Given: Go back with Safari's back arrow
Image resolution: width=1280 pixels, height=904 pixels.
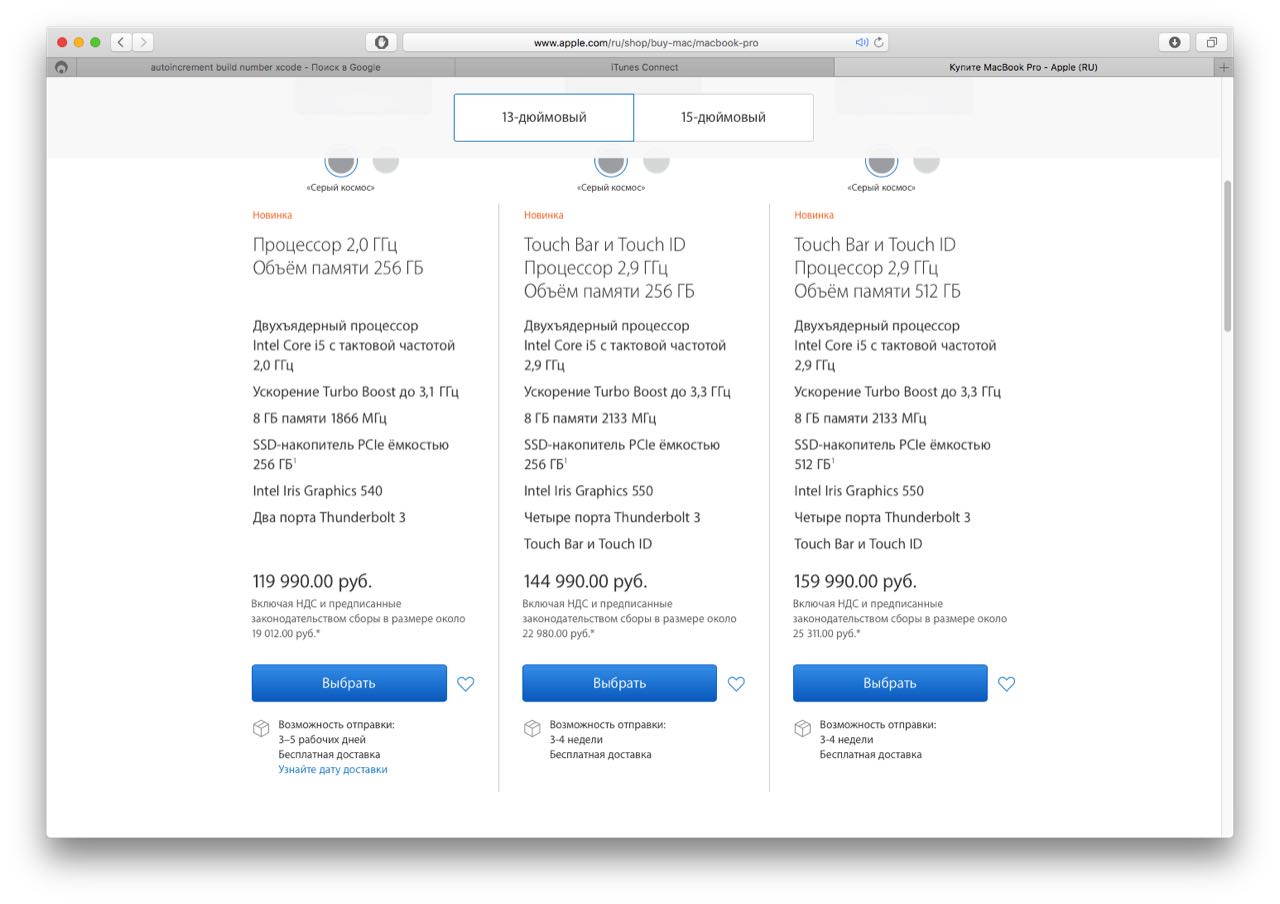Looking at the screenshot, I should [x=121, y=42].
